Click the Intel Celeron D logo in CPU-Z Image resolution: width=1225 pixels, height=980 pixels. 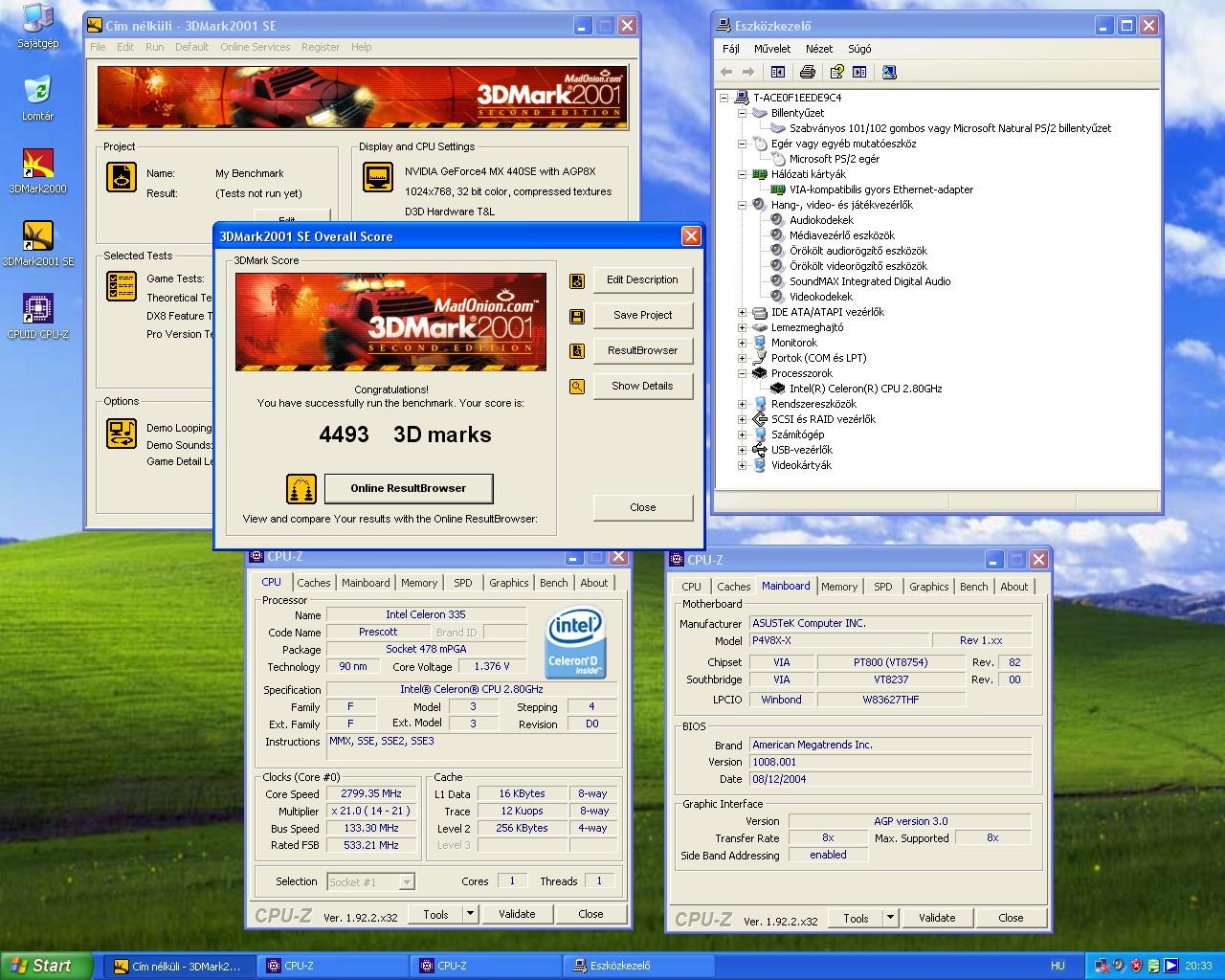575,644
